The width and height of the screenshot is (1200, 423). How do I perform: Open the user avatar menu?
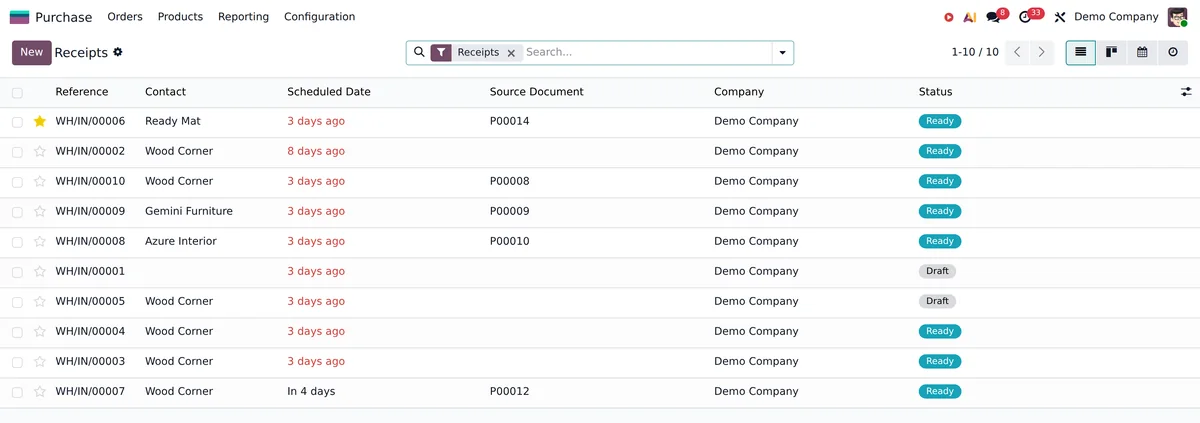point(1177,17)
